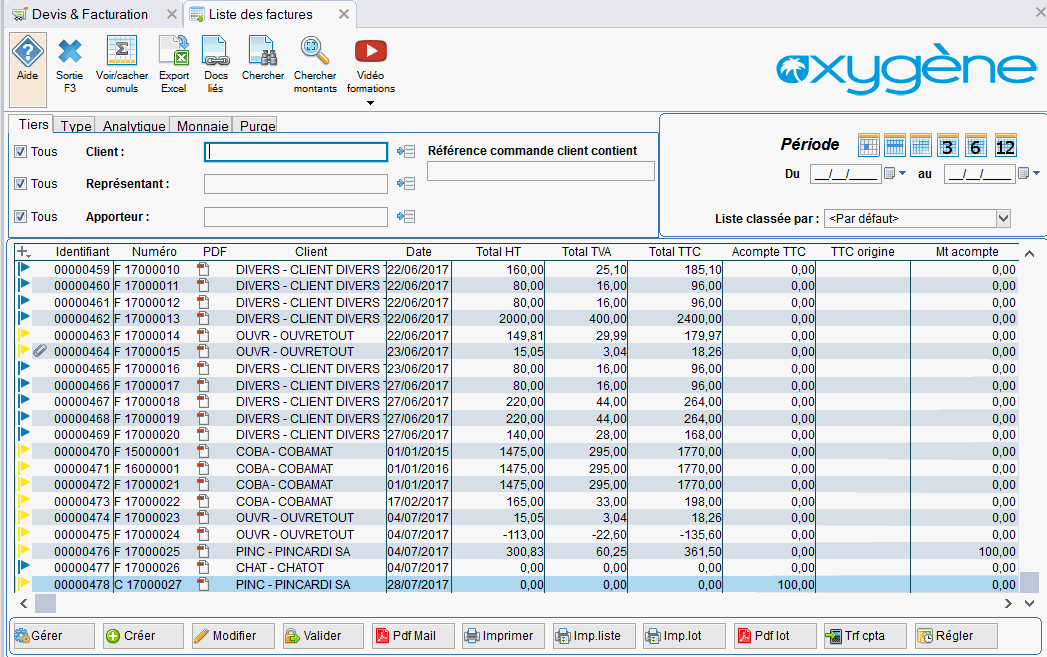Open Apporteur lookup list icon
The width and height of the screenshot is (1047, 657).
coord(406,216)
